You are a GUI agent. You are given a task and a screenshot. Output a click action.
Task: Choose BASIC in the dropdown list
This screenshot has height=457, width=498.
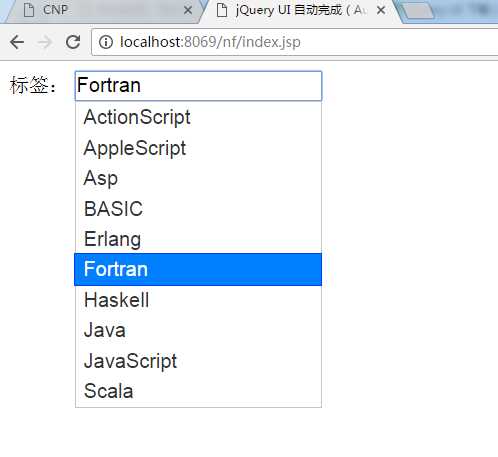coord(198,209)
